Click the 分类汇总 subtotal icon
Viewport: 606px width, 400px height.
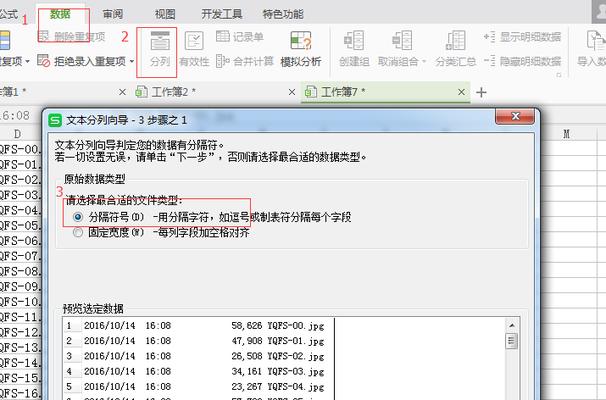456,41
